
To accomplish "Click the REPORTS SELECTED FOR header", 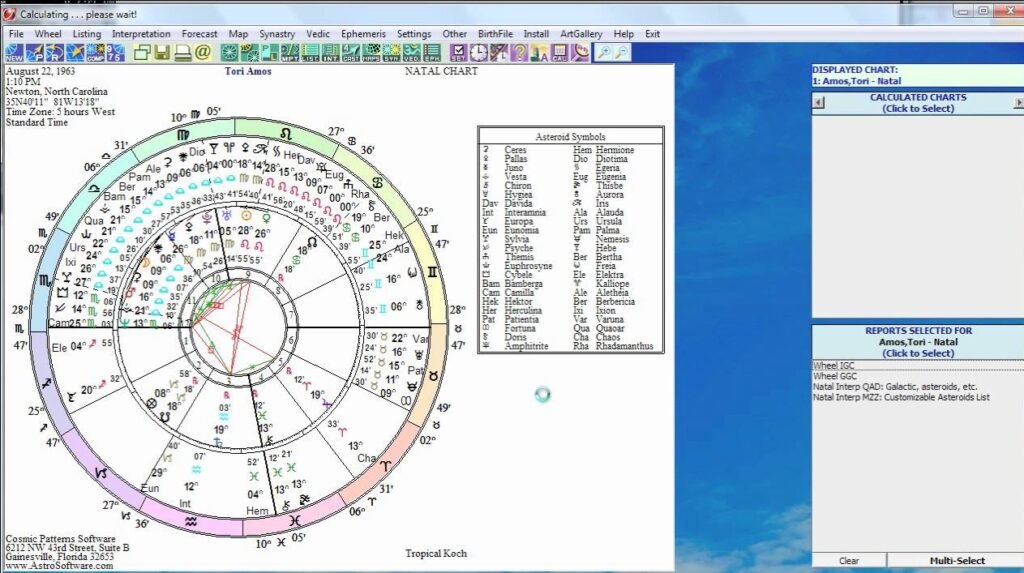I will 918,331.
